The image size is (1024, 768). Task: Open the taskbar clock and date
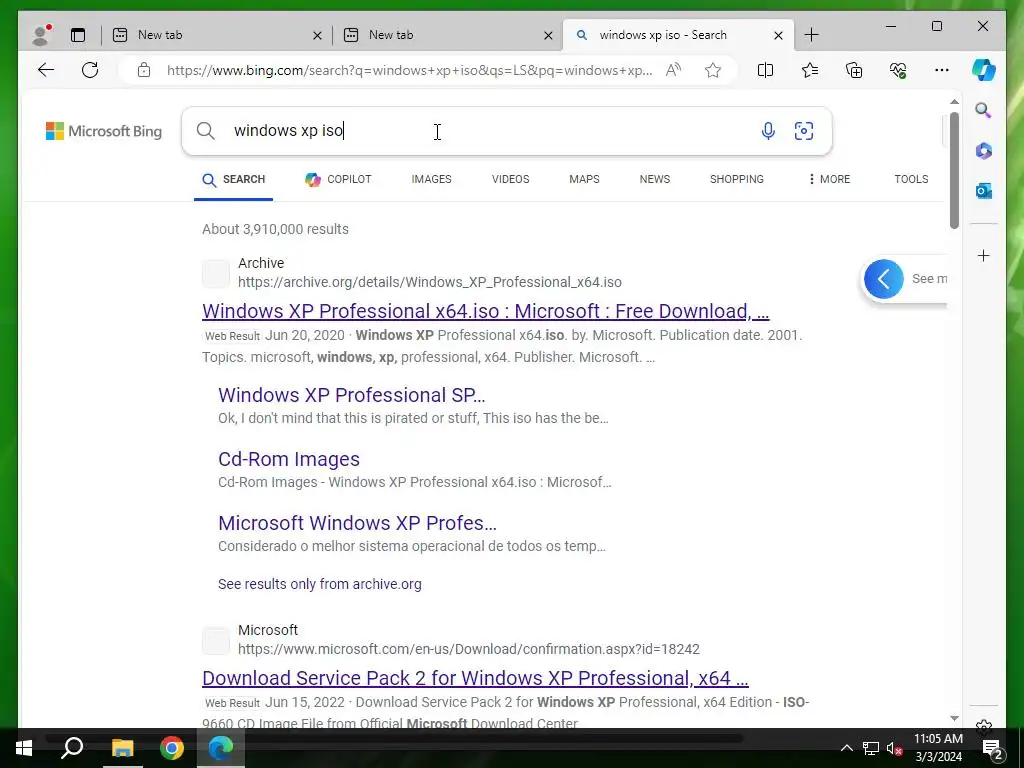pos(938,748)
